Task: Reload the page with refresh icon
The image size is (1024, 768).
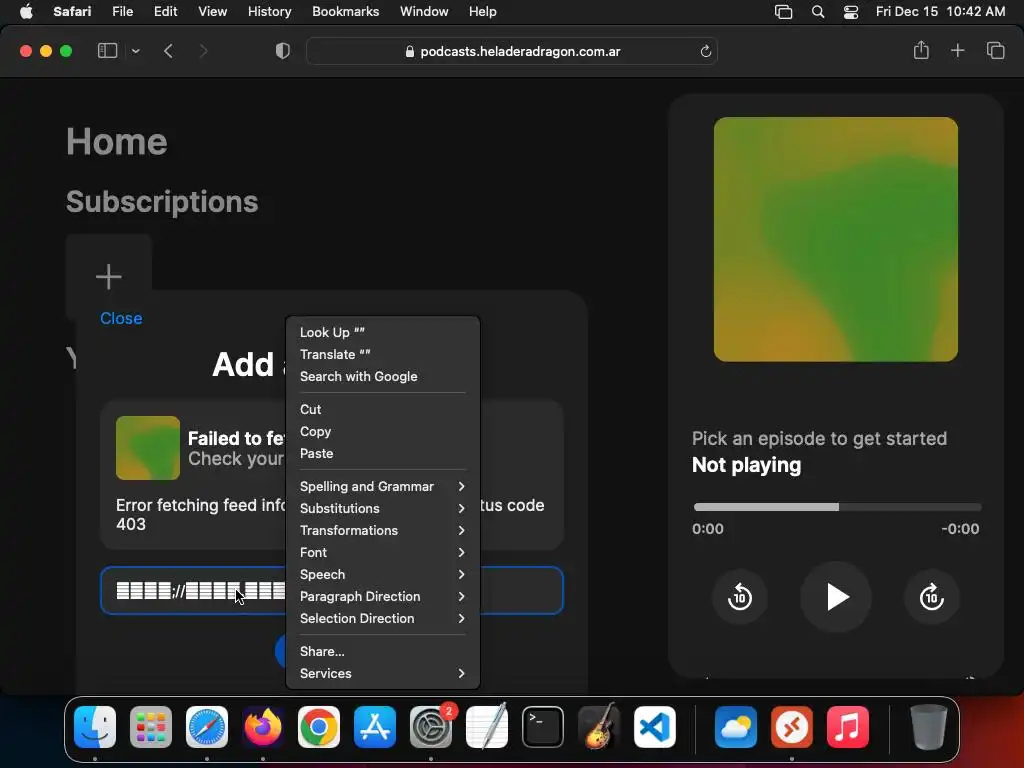Action: click(x=705, y=52)
